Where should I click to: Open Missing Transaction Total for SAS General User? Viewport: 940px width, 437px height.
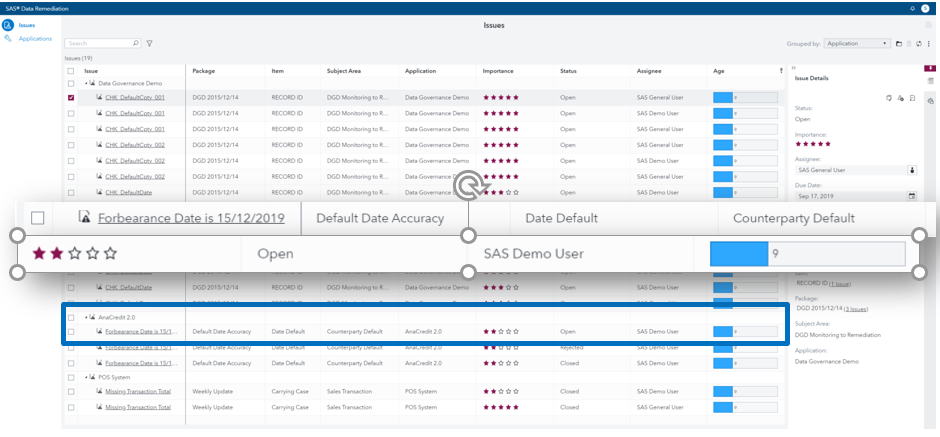(x=138, y=407)
